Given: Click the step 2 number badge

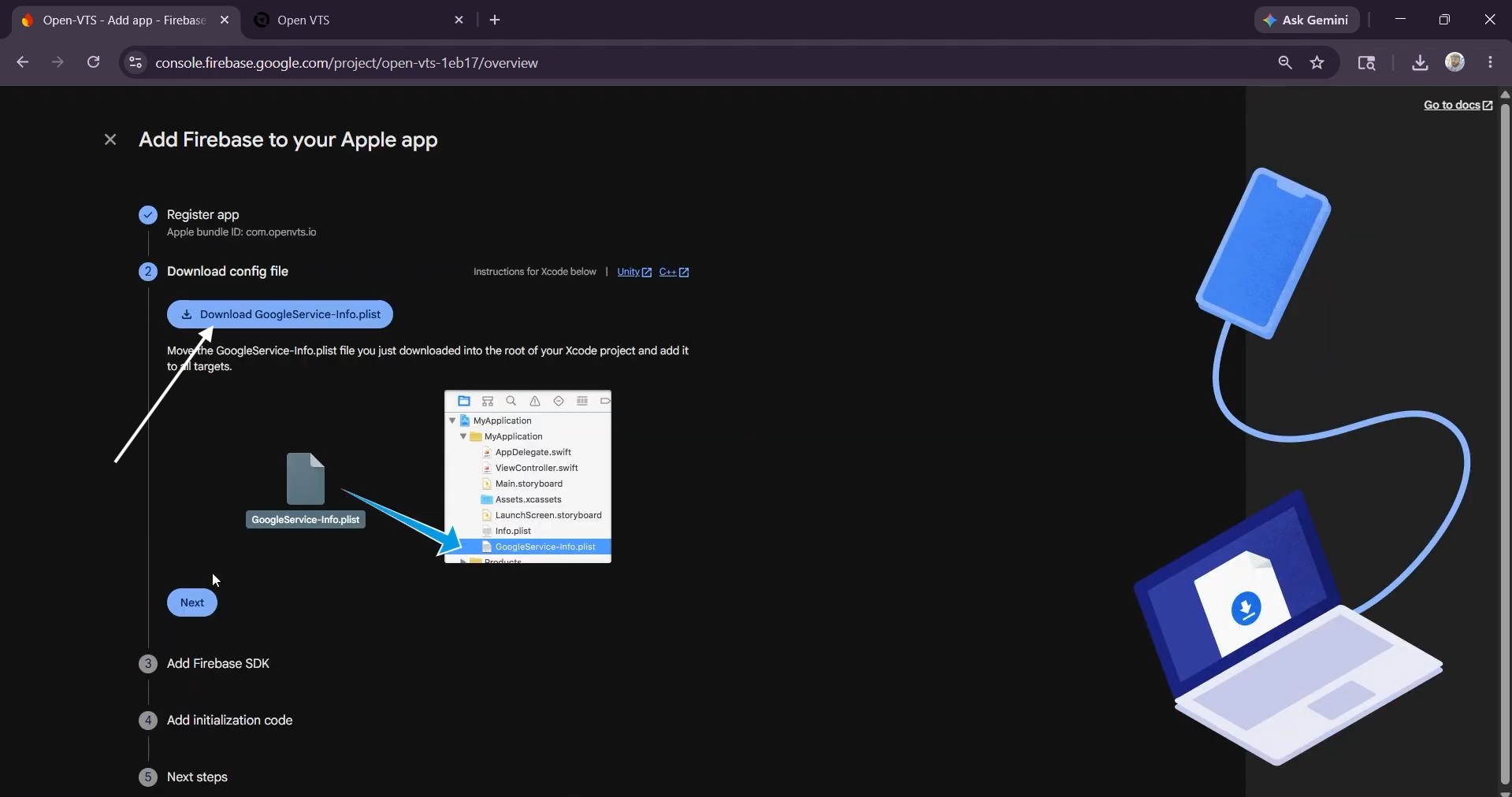Looking at the screenshot, I should coord(148,271).
